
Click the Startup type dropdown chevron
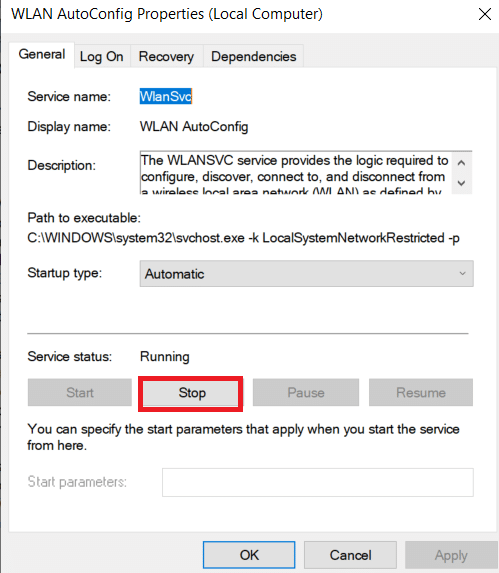click(462, 274)
